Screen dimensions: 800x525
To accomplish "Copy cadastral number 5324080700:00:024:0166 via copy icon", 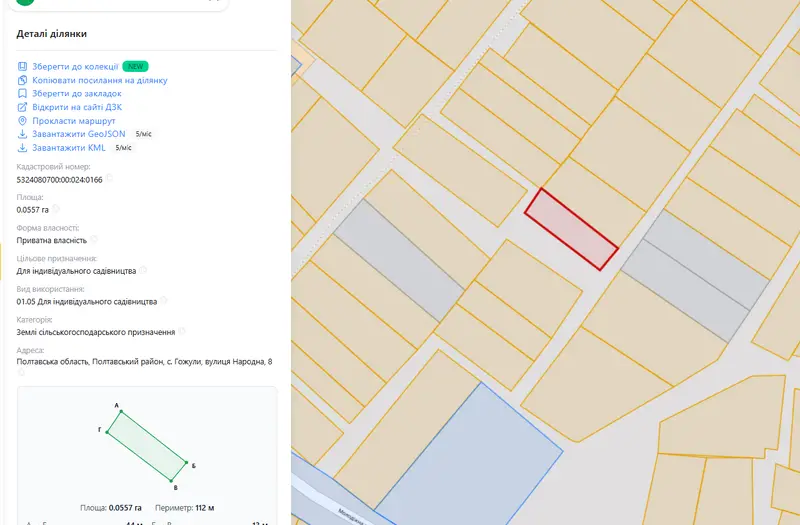I will tap(109, 179).
